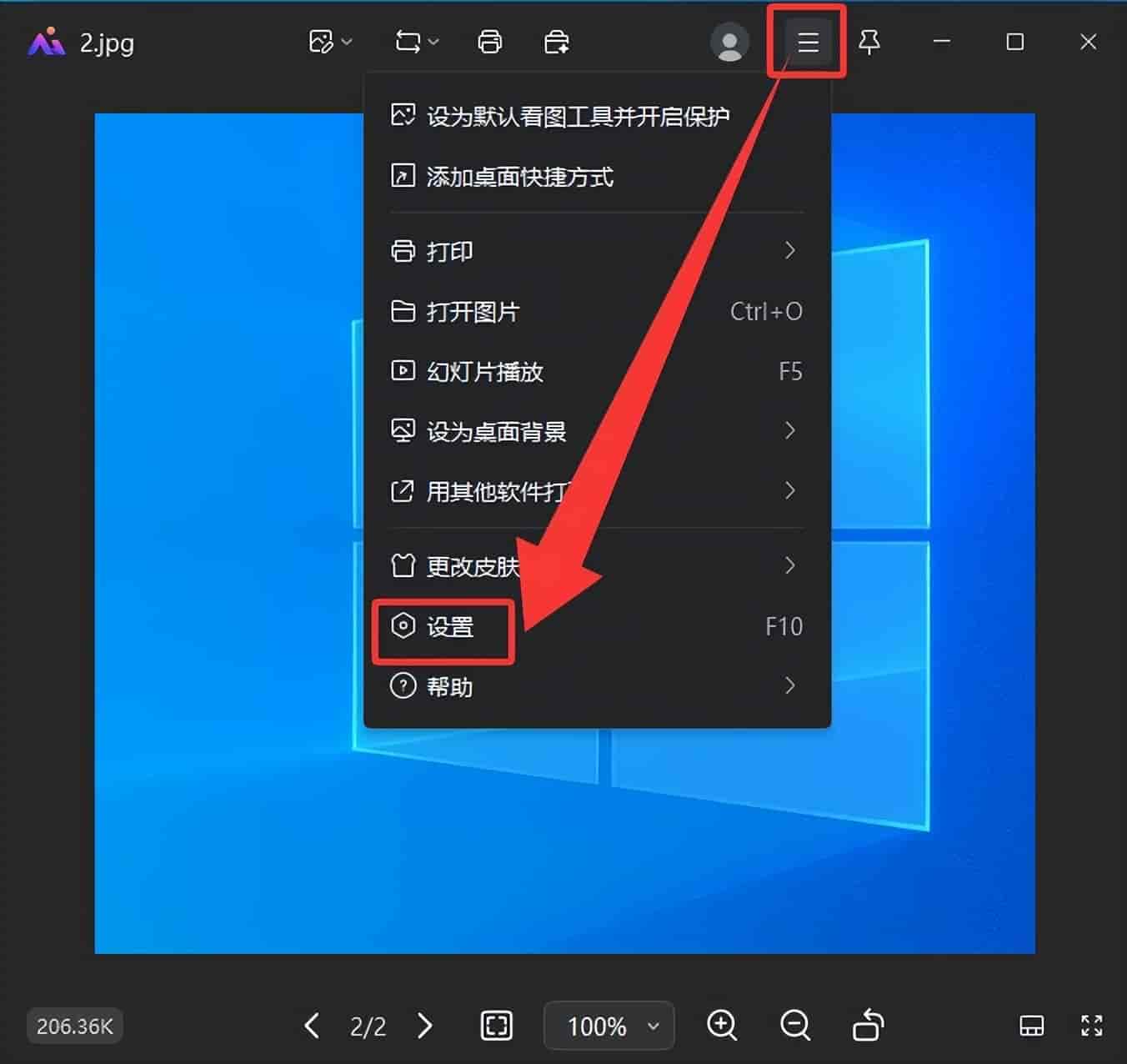Expand the arrow beside 设为桌面背景

point(790,430)
